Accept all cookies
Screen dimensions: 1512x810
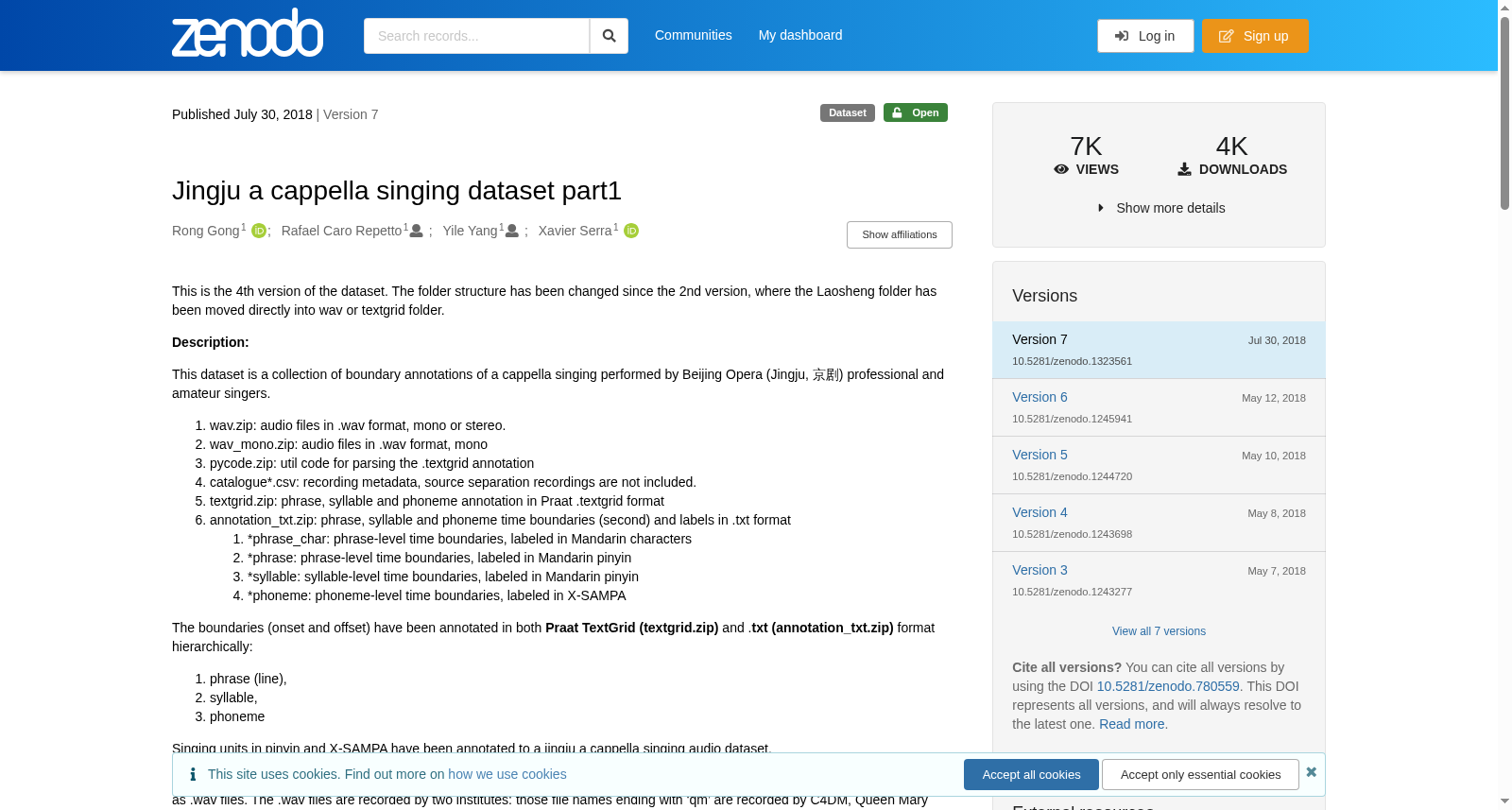[x=1031, y=774]
